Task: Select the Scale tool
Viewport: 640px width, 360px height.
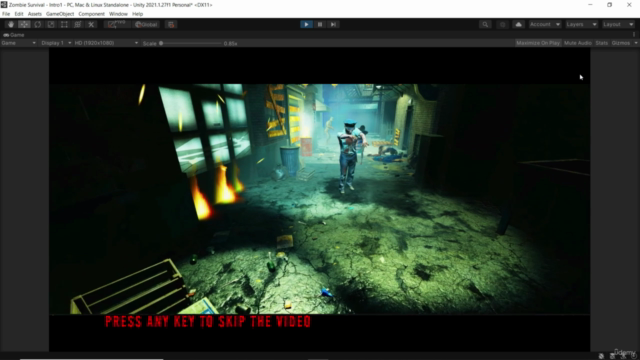Action: tap(51, 24)
